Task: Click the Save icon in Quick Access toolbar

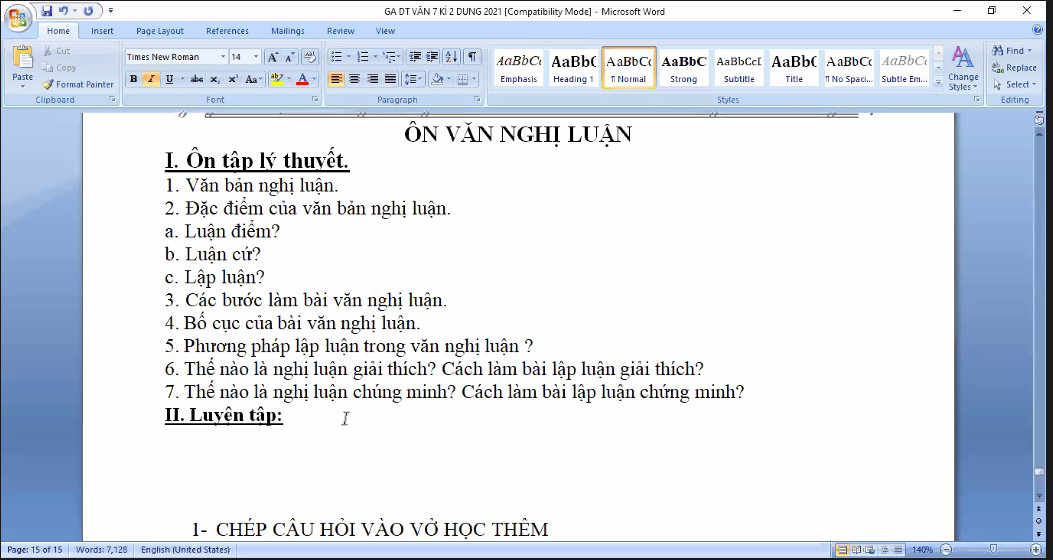Action: pyautogui.click(x=46, y=11)
